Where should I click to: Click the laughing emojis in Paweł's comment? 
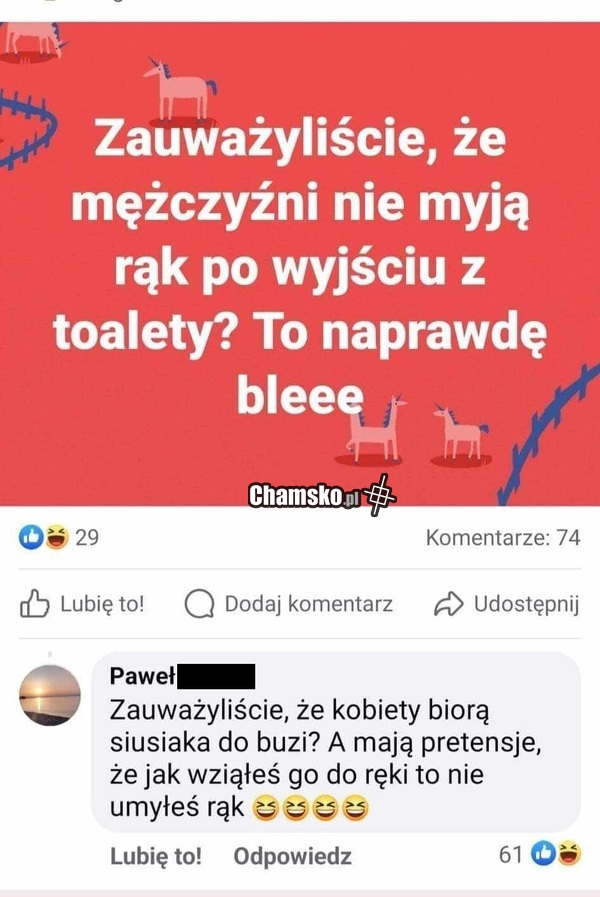coord(311,808)
